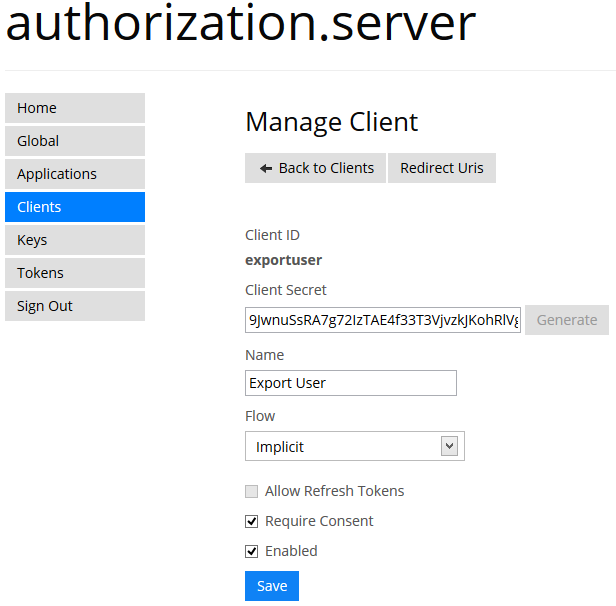
Task: Open the Global sidebar item
Action: 75,141
